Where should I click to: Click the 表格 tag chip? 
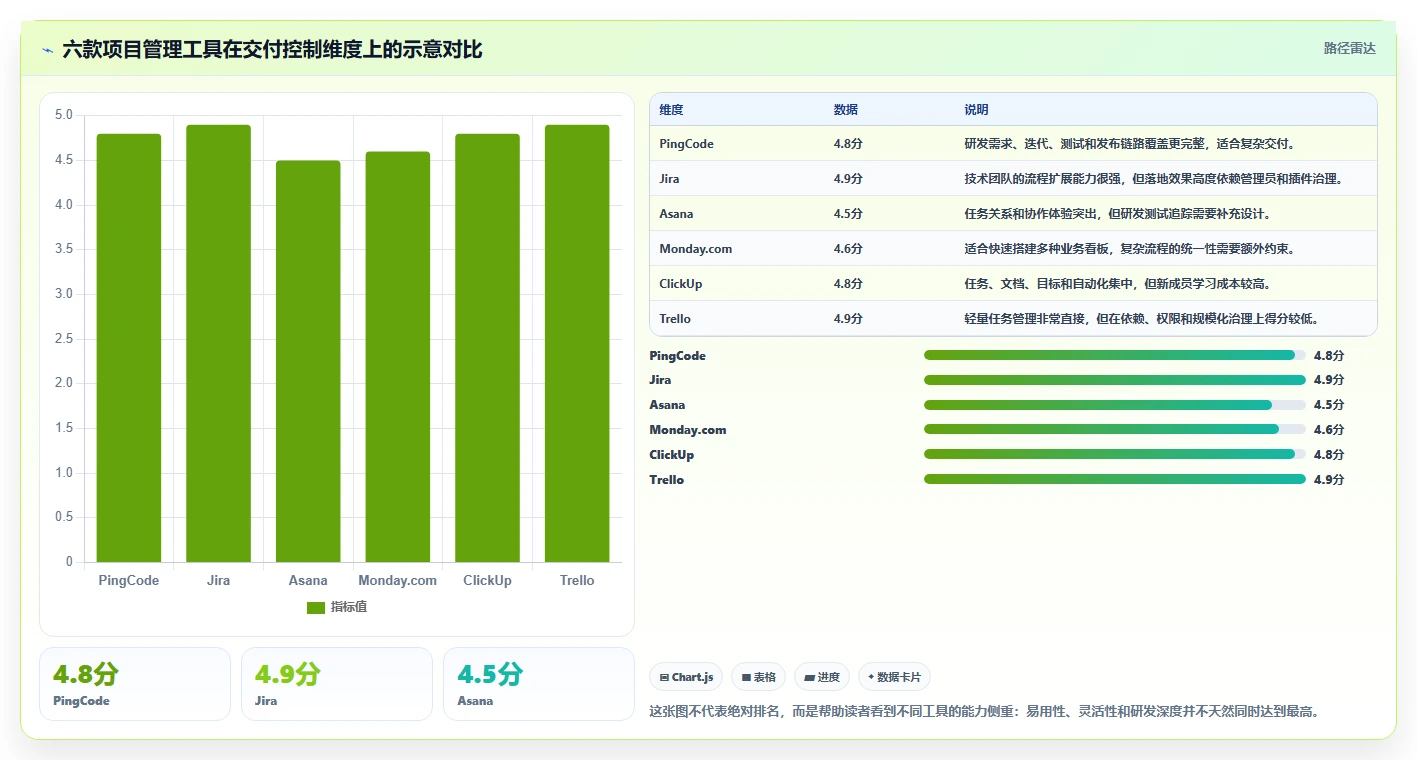[x=759, y=677]
